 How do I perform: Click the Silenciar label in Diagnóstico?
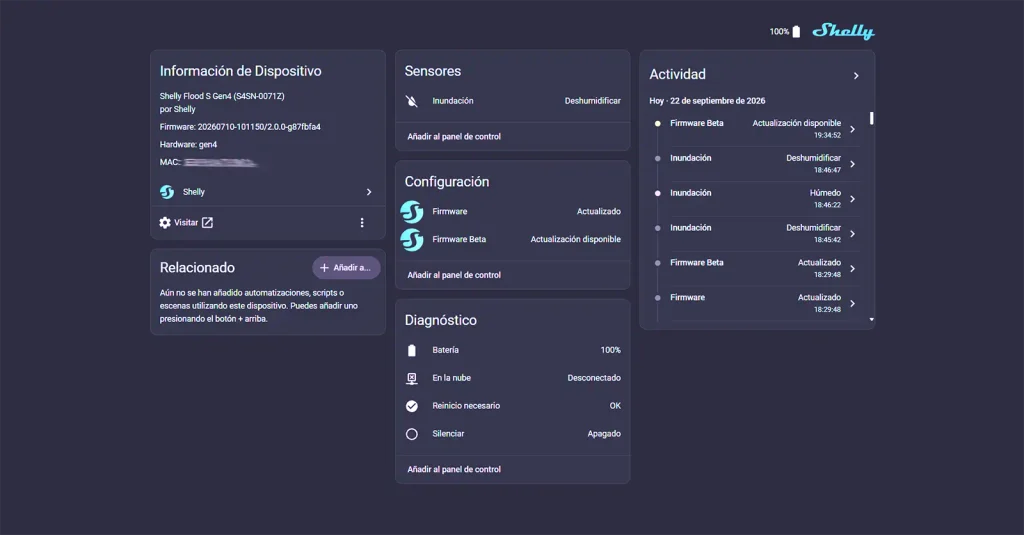pyautogui.click(x=448, y=434)
